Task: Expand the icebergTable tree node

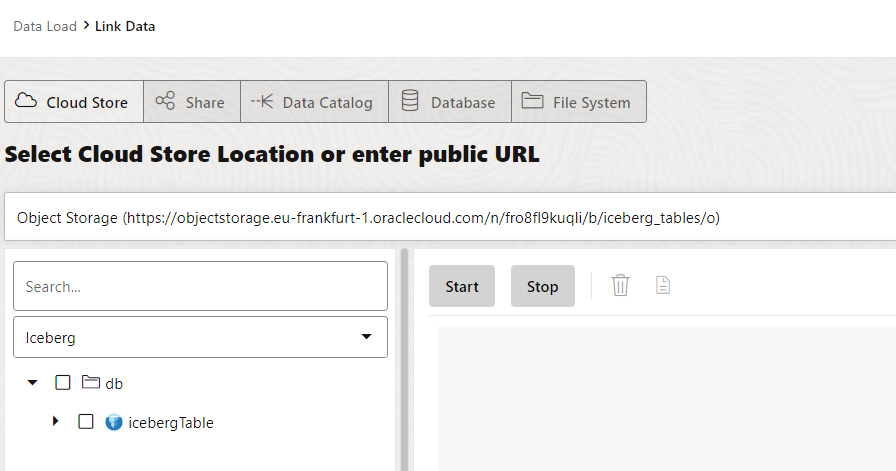Action: (56, 422)
